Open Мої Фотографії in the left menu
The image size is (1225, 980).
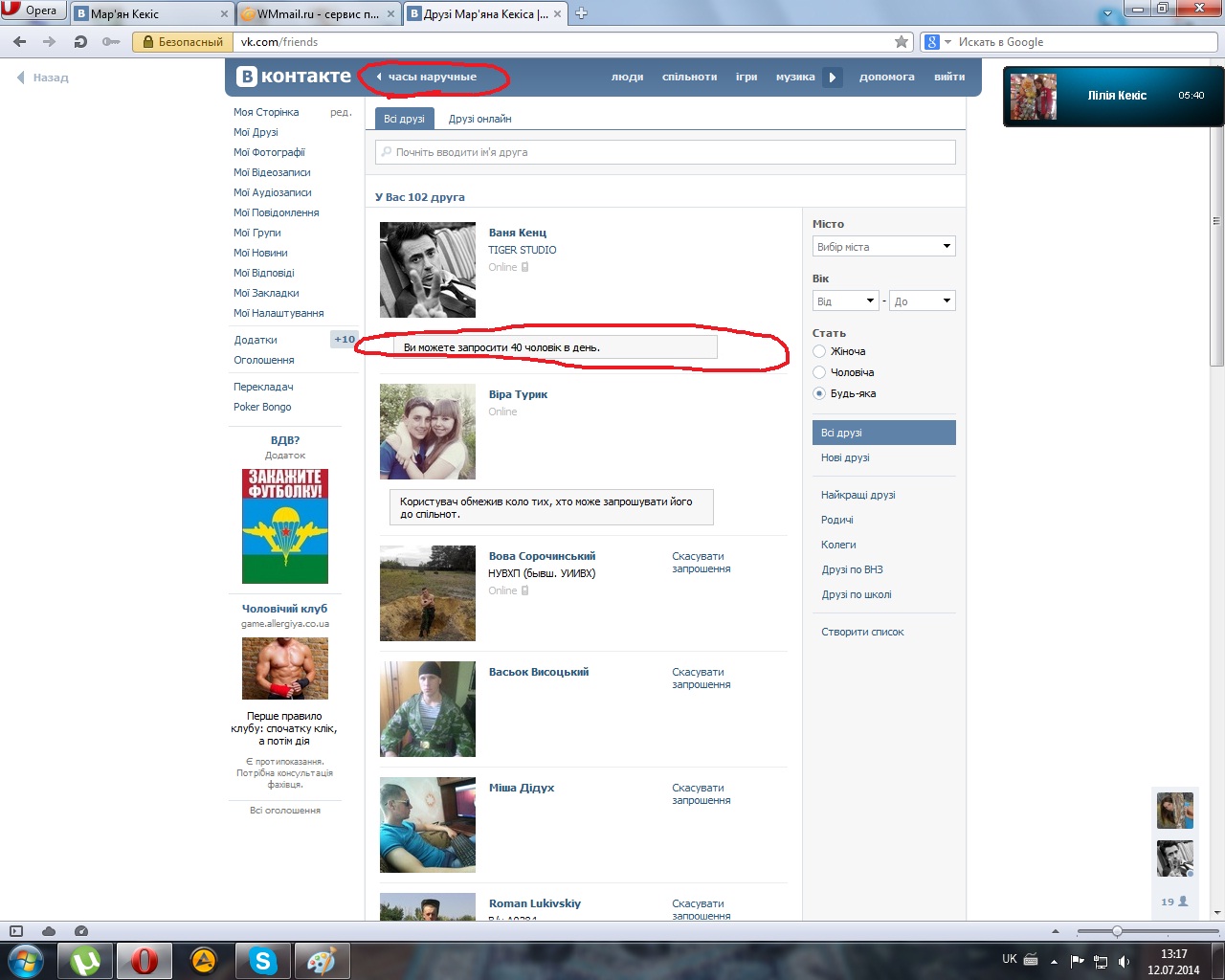click(x=269, y=152)
